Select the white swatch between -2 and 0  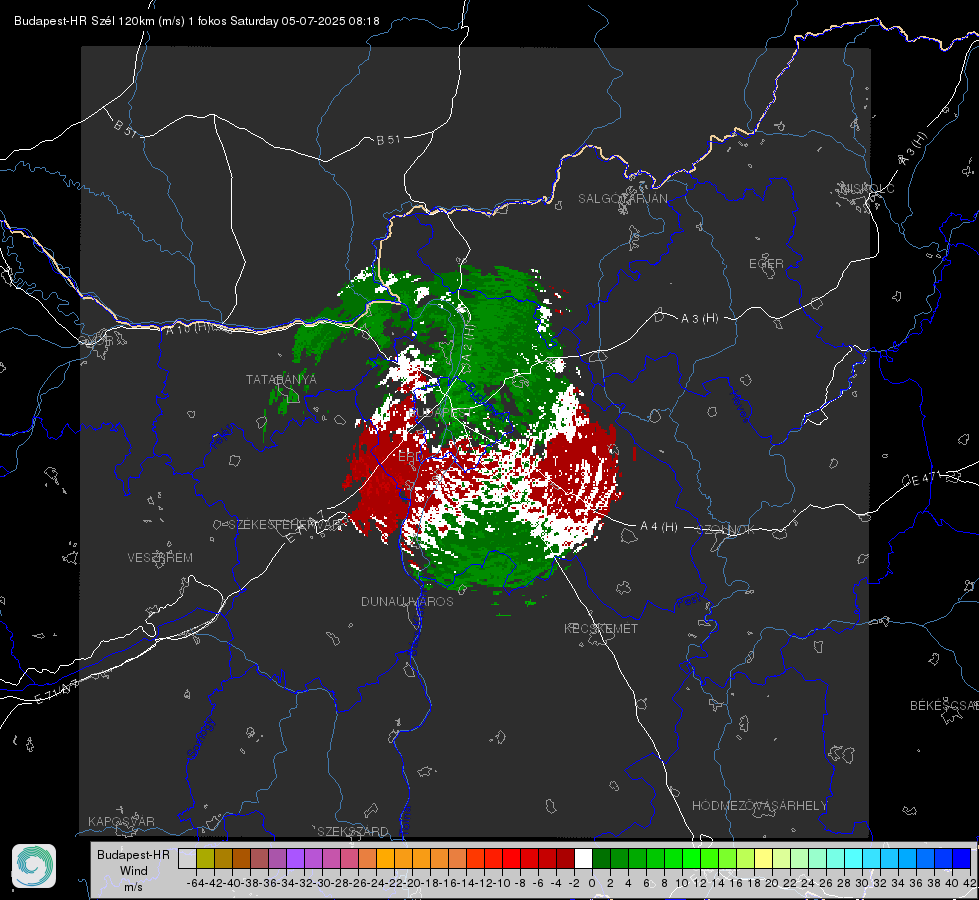(x=583, y=859)
